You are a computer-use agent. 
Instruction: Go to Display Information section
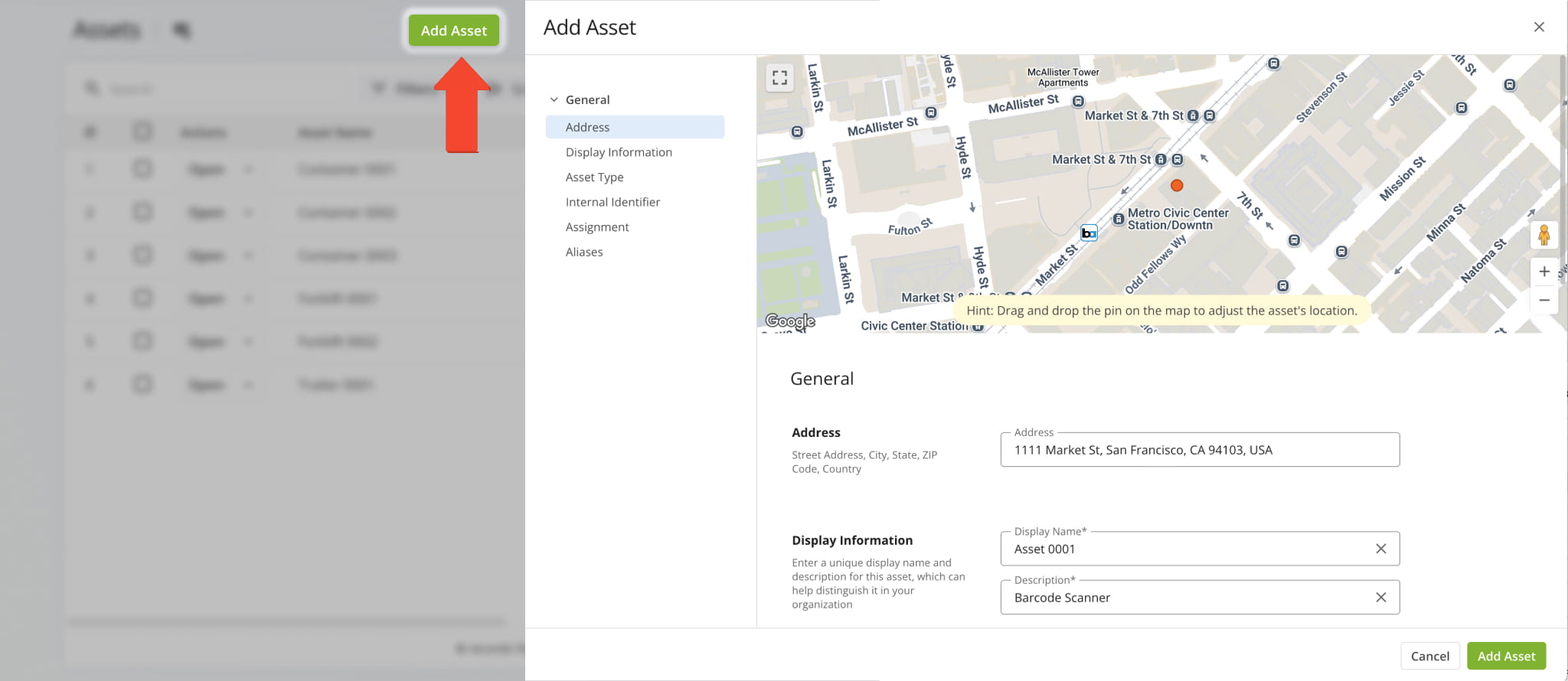[x=619, y=152]
